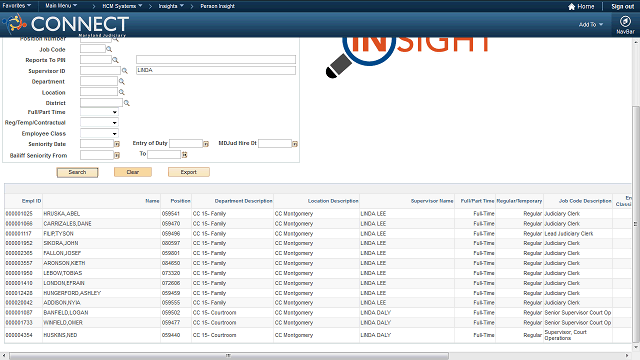Open Job Code lookup magnifier
640x360 pixels.
(x=109, y=49)
